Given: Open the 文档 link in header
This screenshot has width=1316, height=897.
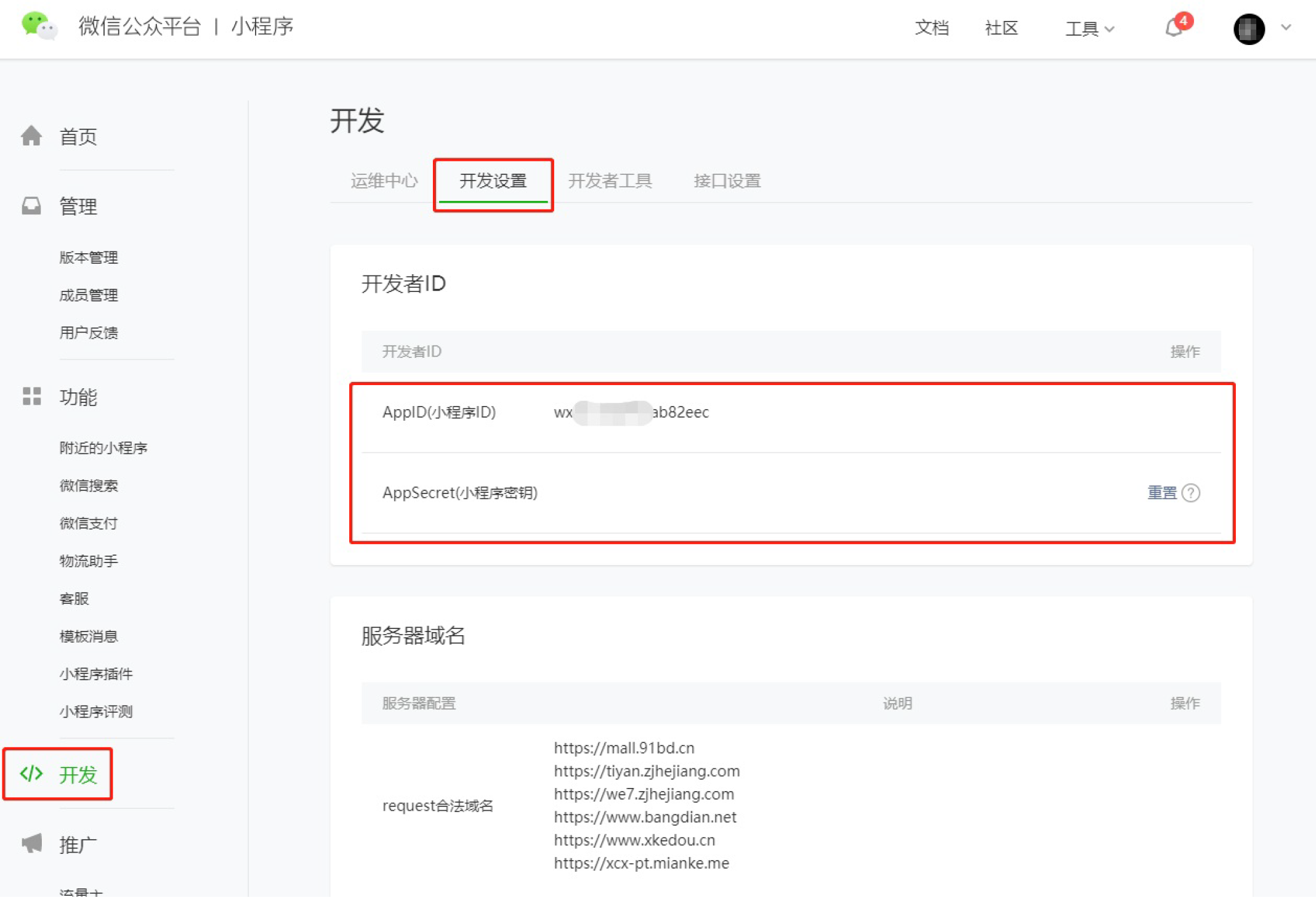Looking at the screenshot, I should coord(931,28).
